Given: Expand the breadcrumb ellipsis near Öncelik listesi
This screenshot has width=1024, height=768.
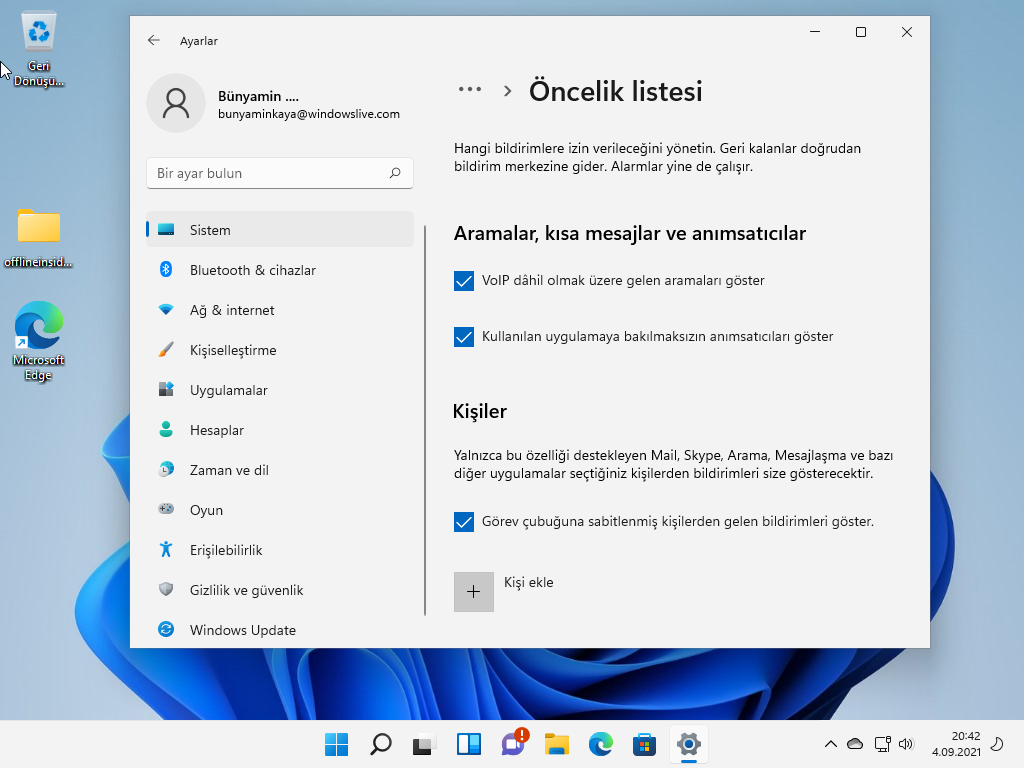Looking at the screenshot, I should (x=469, y=89).
